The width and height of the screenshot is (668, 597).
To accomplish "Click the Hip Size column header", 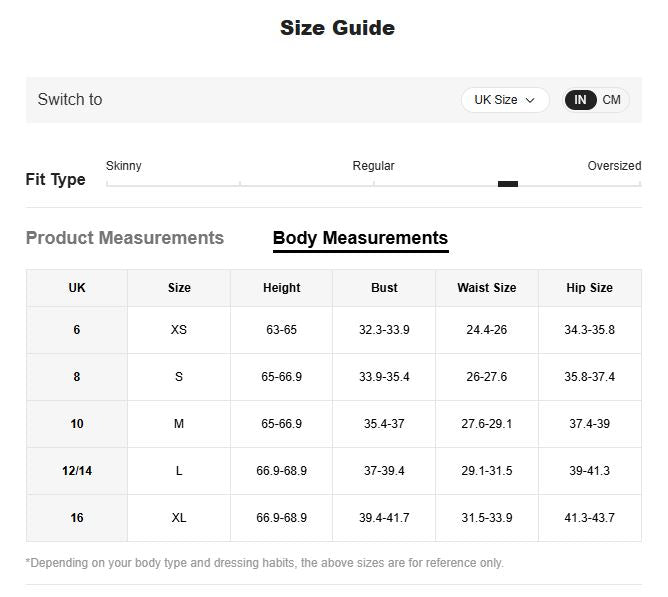I will pos(589,288).
